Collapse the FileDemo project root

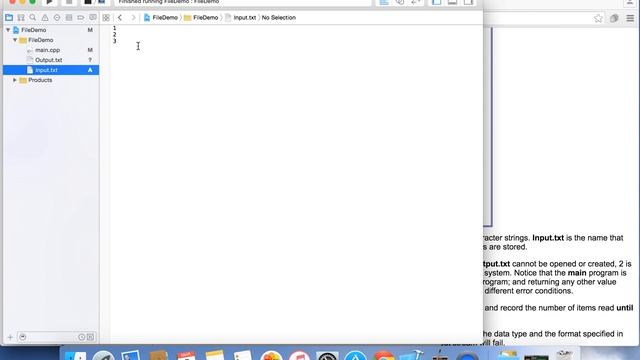[8, 30]
